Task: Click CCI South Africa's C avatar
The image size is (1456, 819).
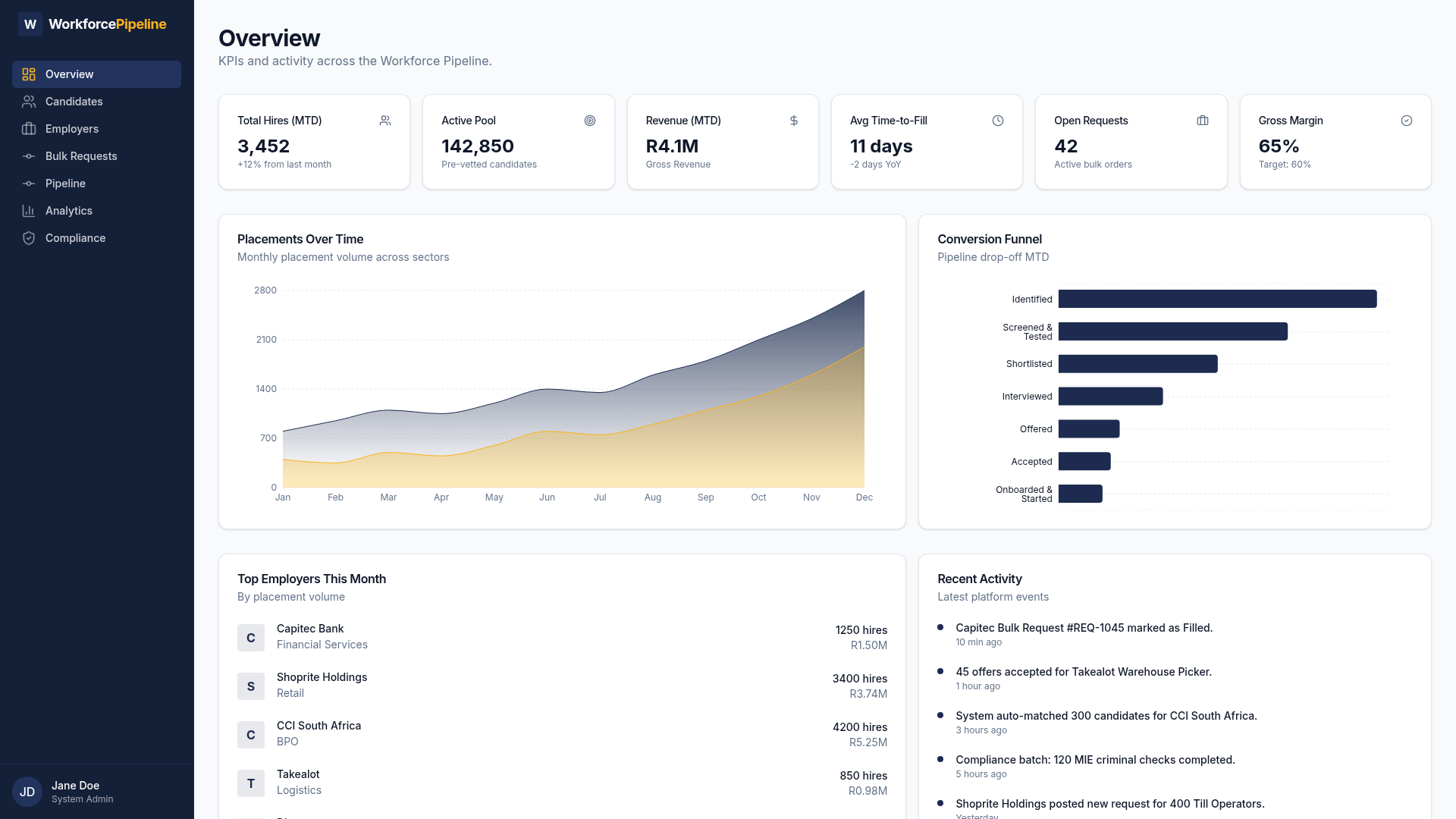Action: 251,735
